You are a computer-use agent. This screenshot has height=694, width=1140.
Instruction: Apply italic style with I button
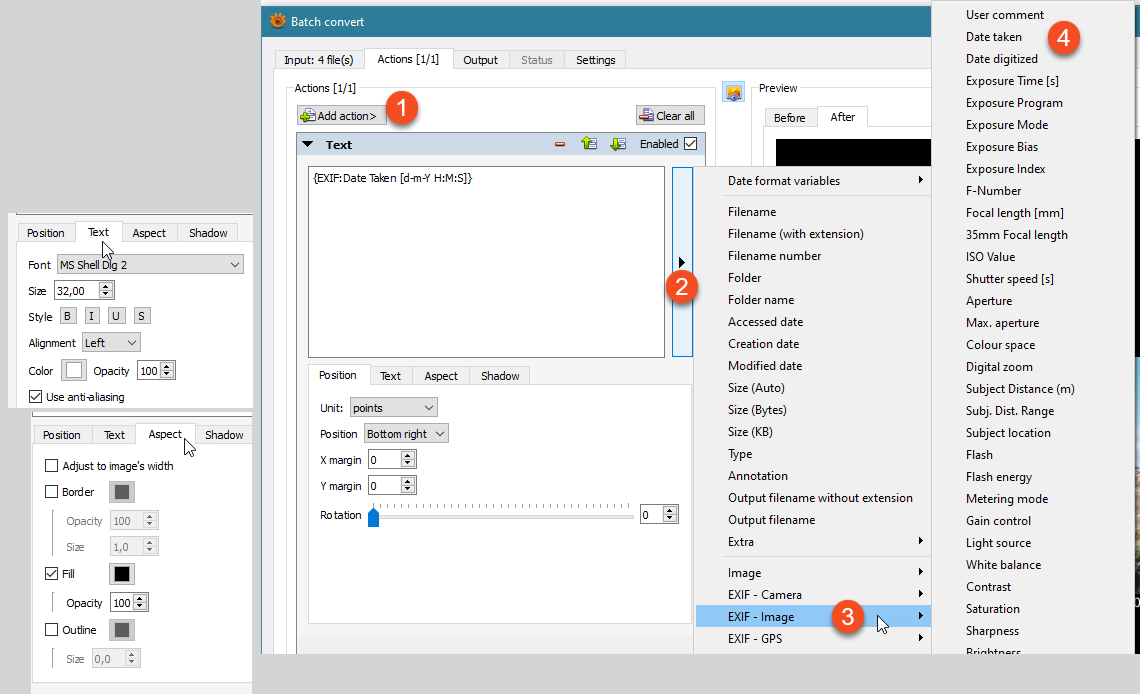[92, 317]
